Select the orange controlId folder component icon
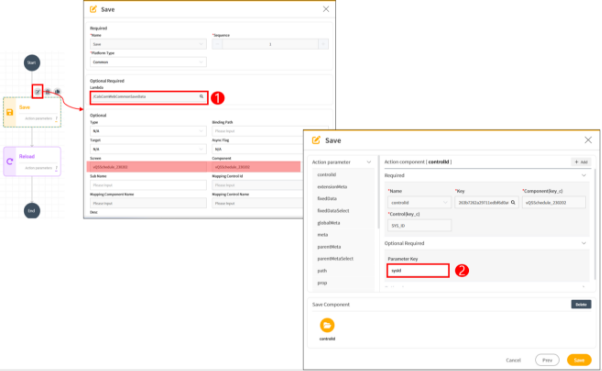Screen dimensions: 602x371 (x=327, y=325)
